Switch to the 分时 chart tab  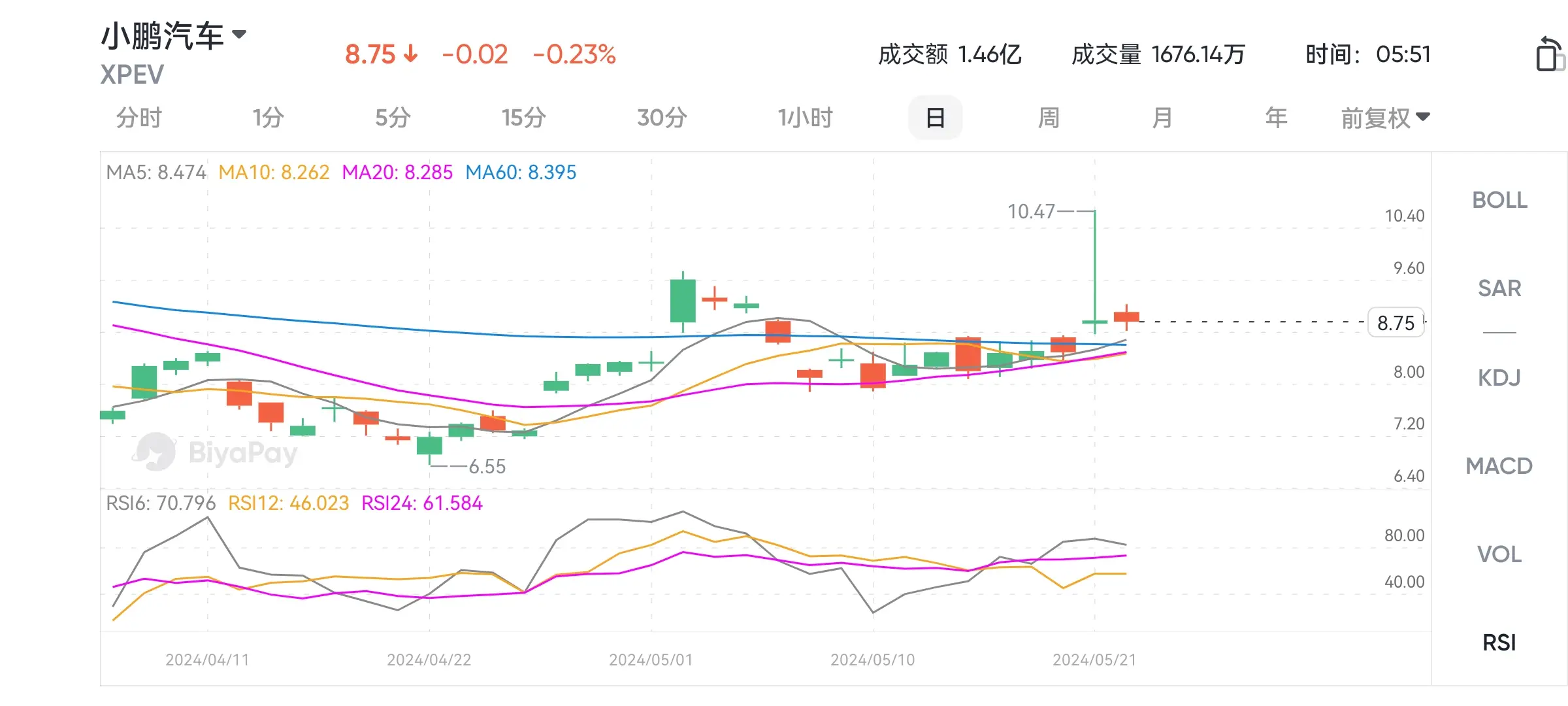pos(139,118)
